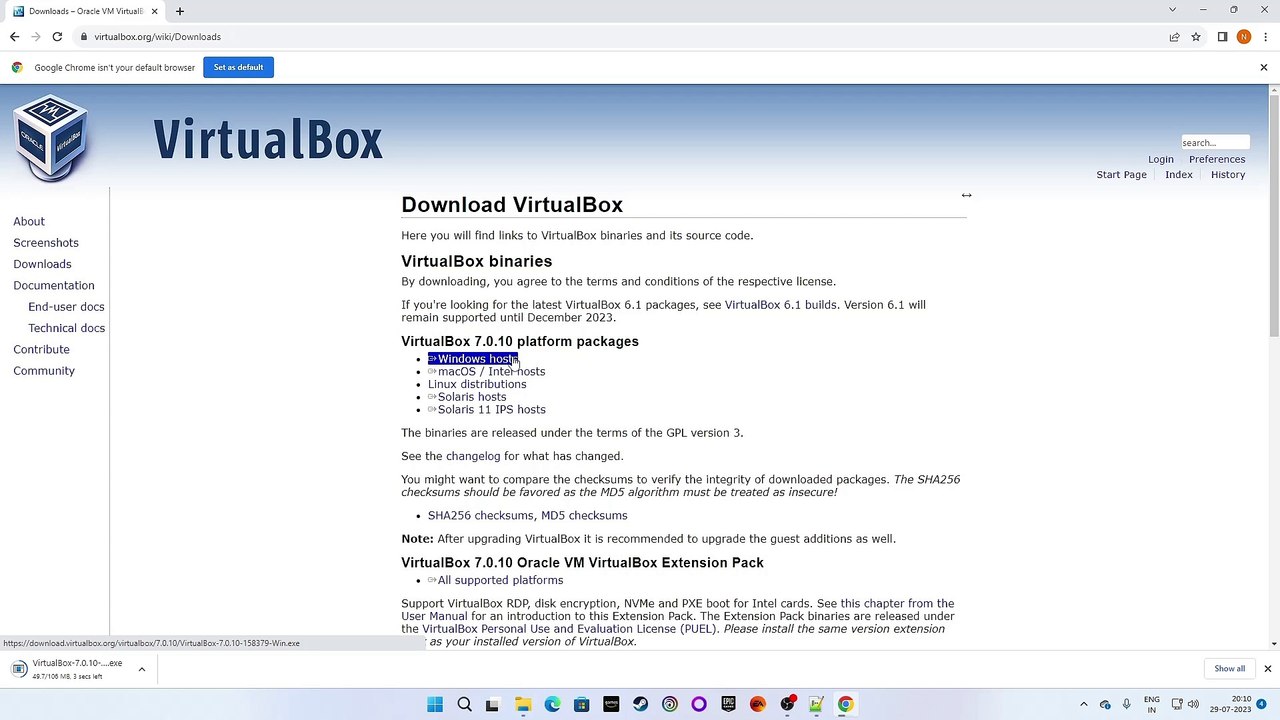The height and width of the screenshot is (720, 1280).
Task: Open Linux distributions link
Action: click(x=477, y=384)
